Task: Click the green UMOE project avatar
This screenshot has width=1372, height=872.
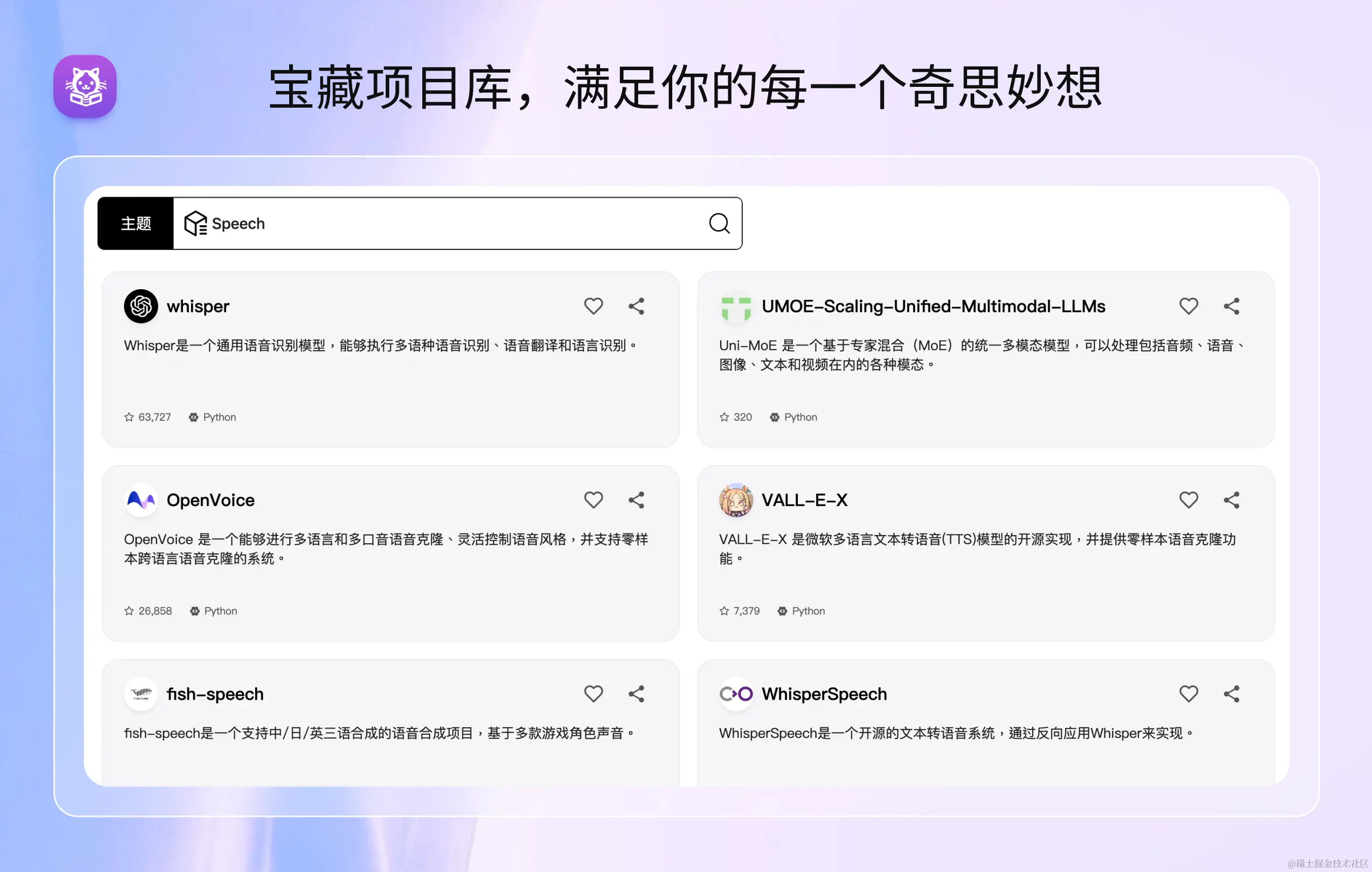Action: [736, 306]
